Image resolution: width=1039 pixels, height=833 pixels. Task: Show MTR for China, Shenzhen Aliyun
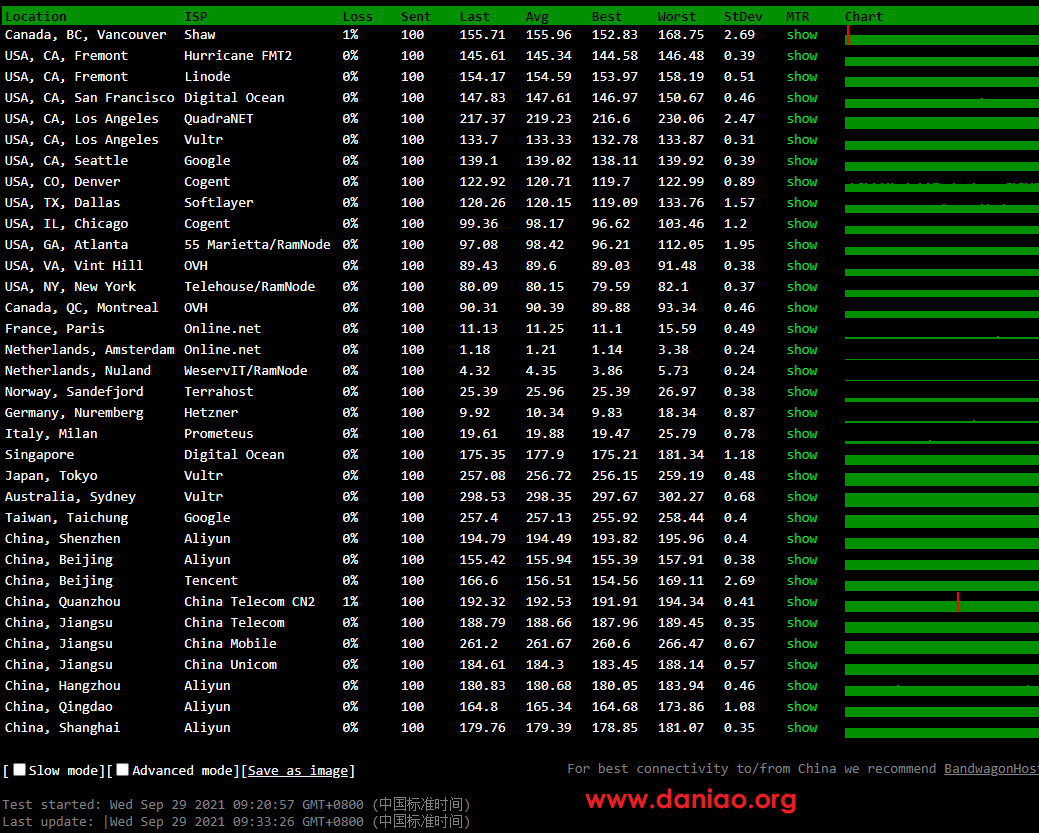[802, 539]
